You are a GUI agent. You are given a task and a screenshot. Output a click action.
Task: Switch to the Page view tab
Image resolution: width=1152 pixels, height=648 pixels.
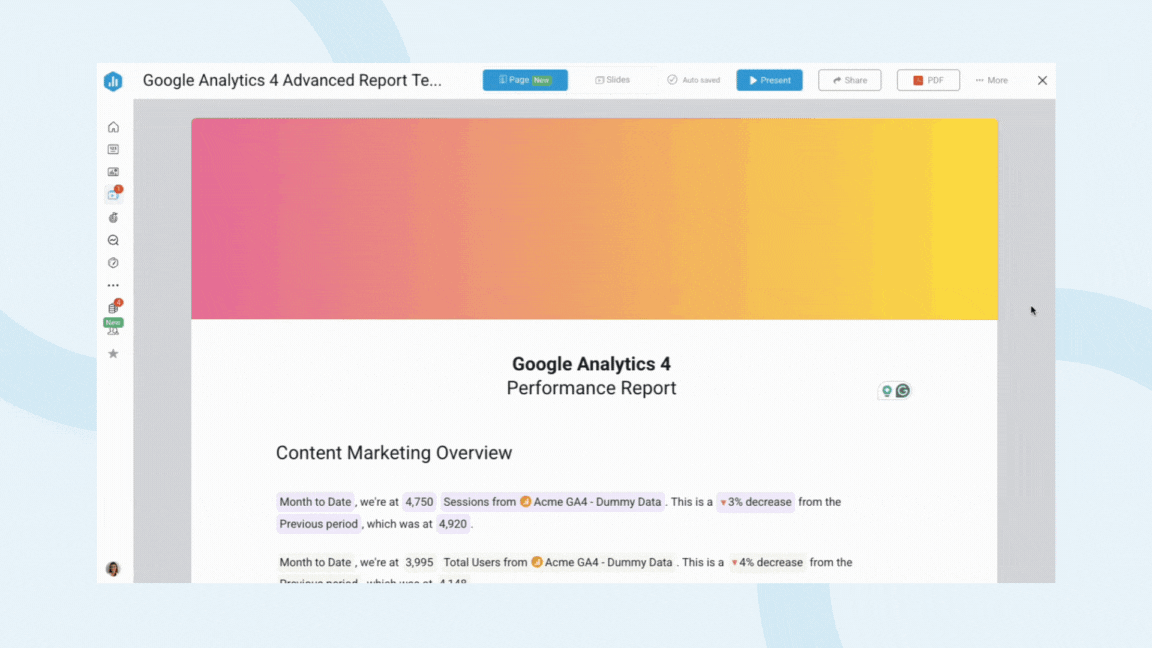tap(525, 80)
